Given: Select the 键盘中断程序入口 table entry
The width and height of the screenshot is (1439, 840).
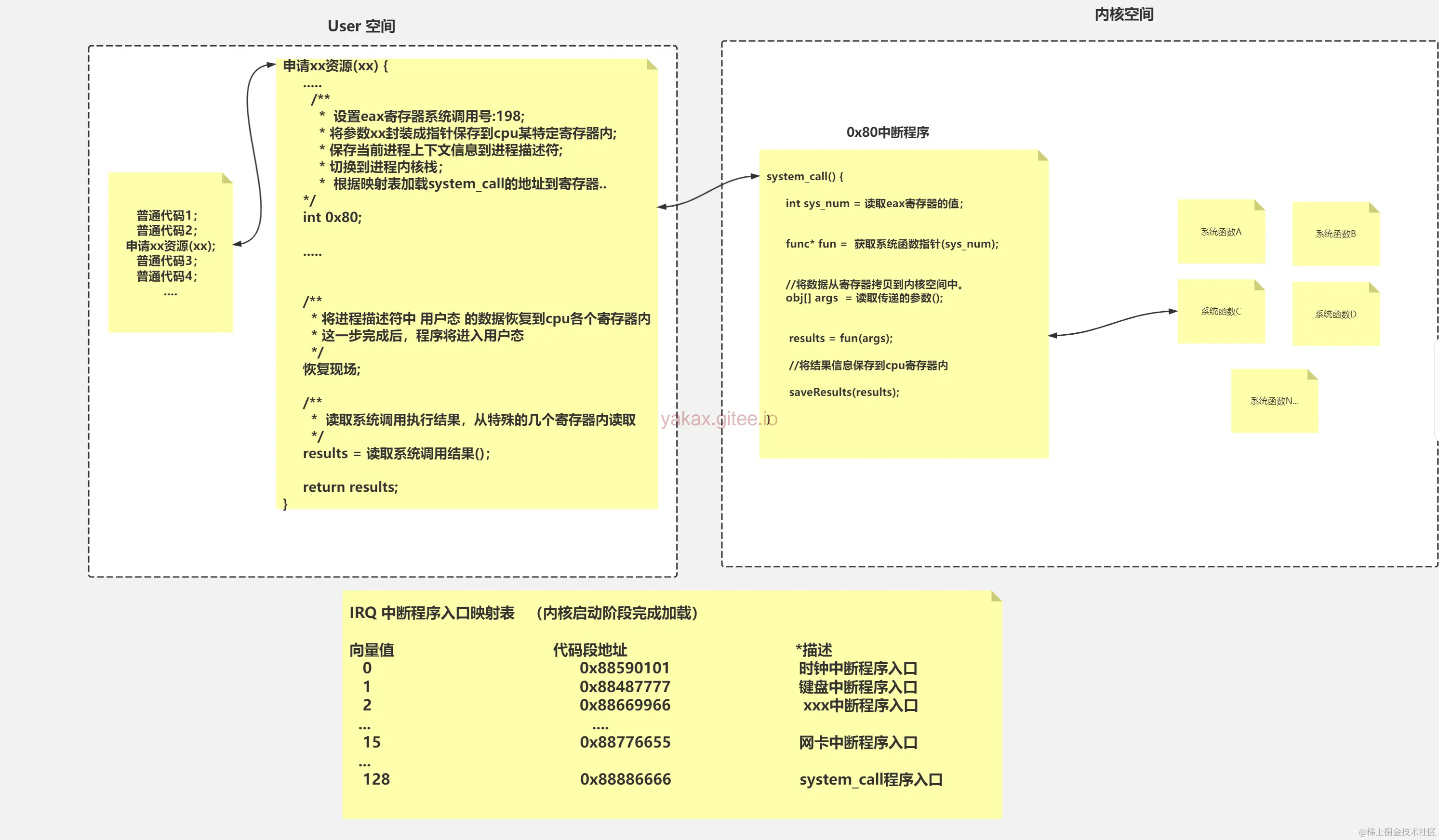Looking at the screenshot, I should point(858,687).
